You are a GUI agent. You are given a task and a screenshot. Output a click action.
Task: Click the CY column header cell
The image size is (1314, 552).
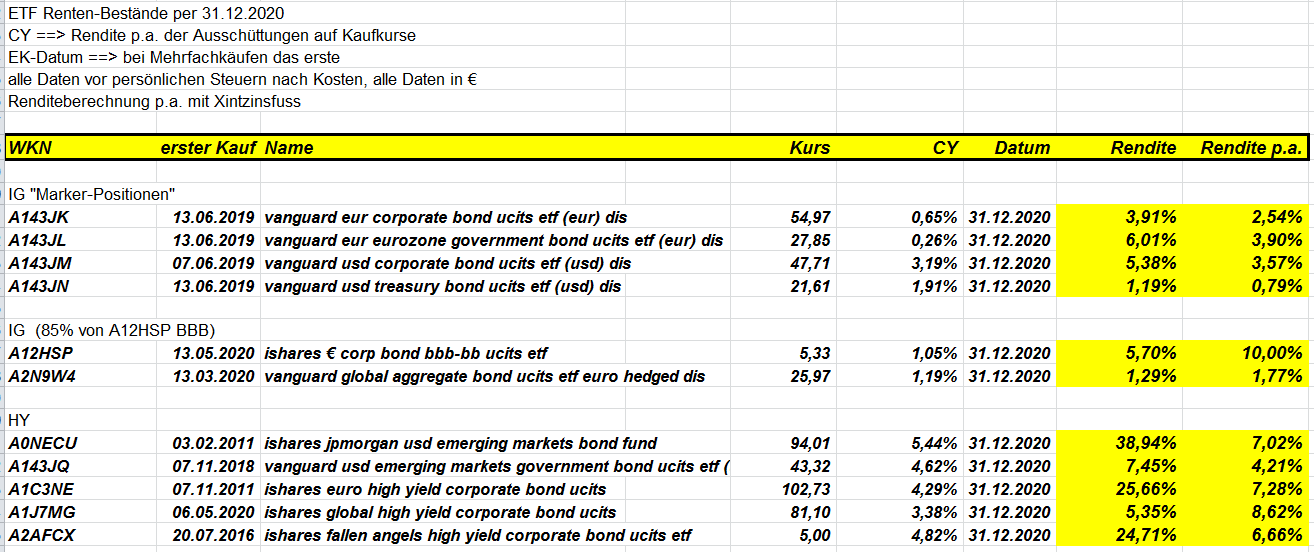coord(945,148)
